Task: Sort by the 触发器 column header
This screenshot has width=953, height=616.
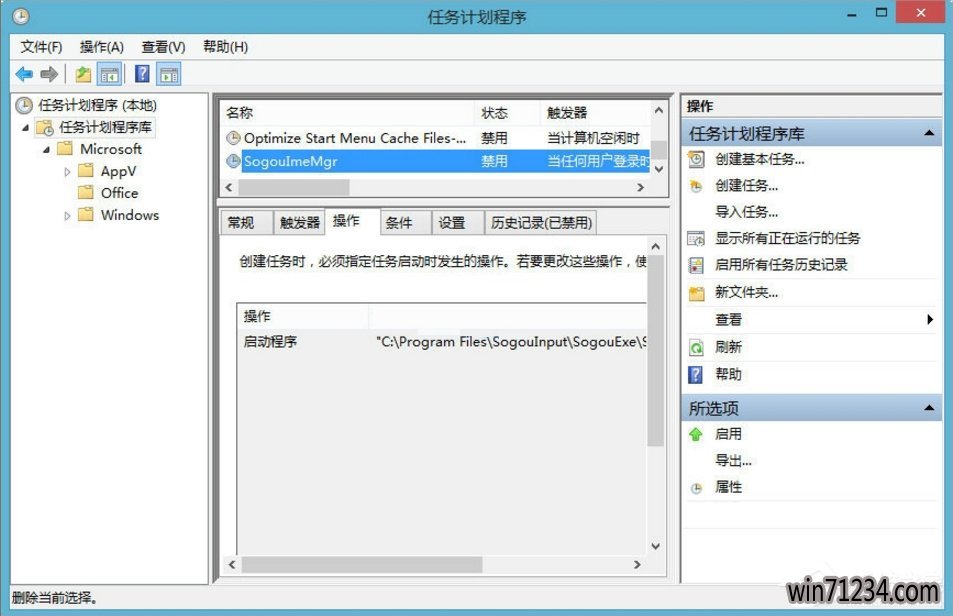Action: pos(595,113)
